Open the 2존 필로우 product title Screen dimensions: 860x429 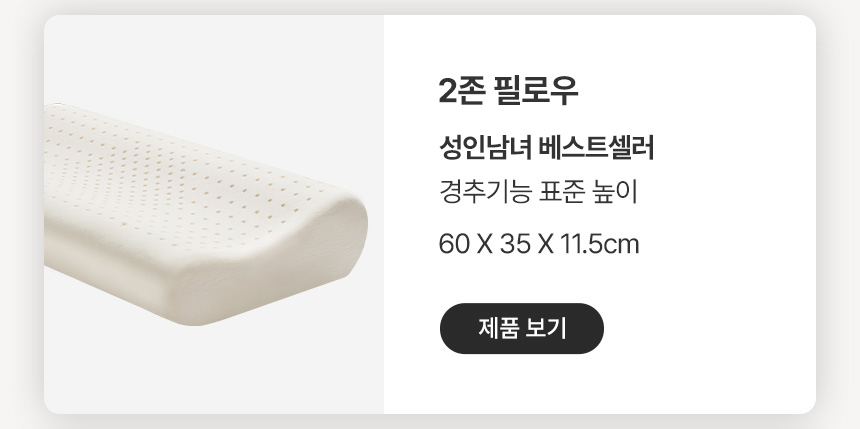coord(508,91)
